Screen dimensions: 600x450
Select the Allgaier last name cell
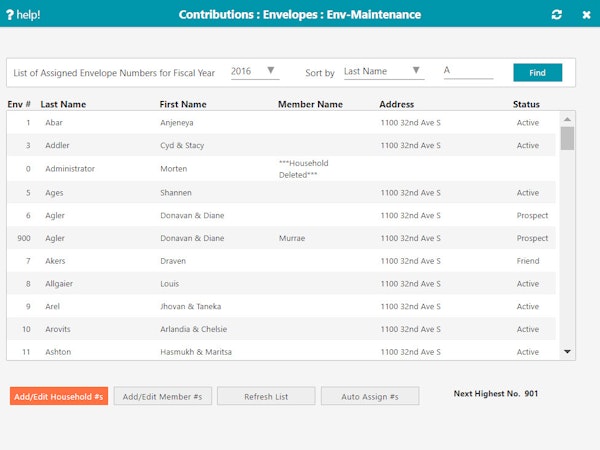click(59, 284)
